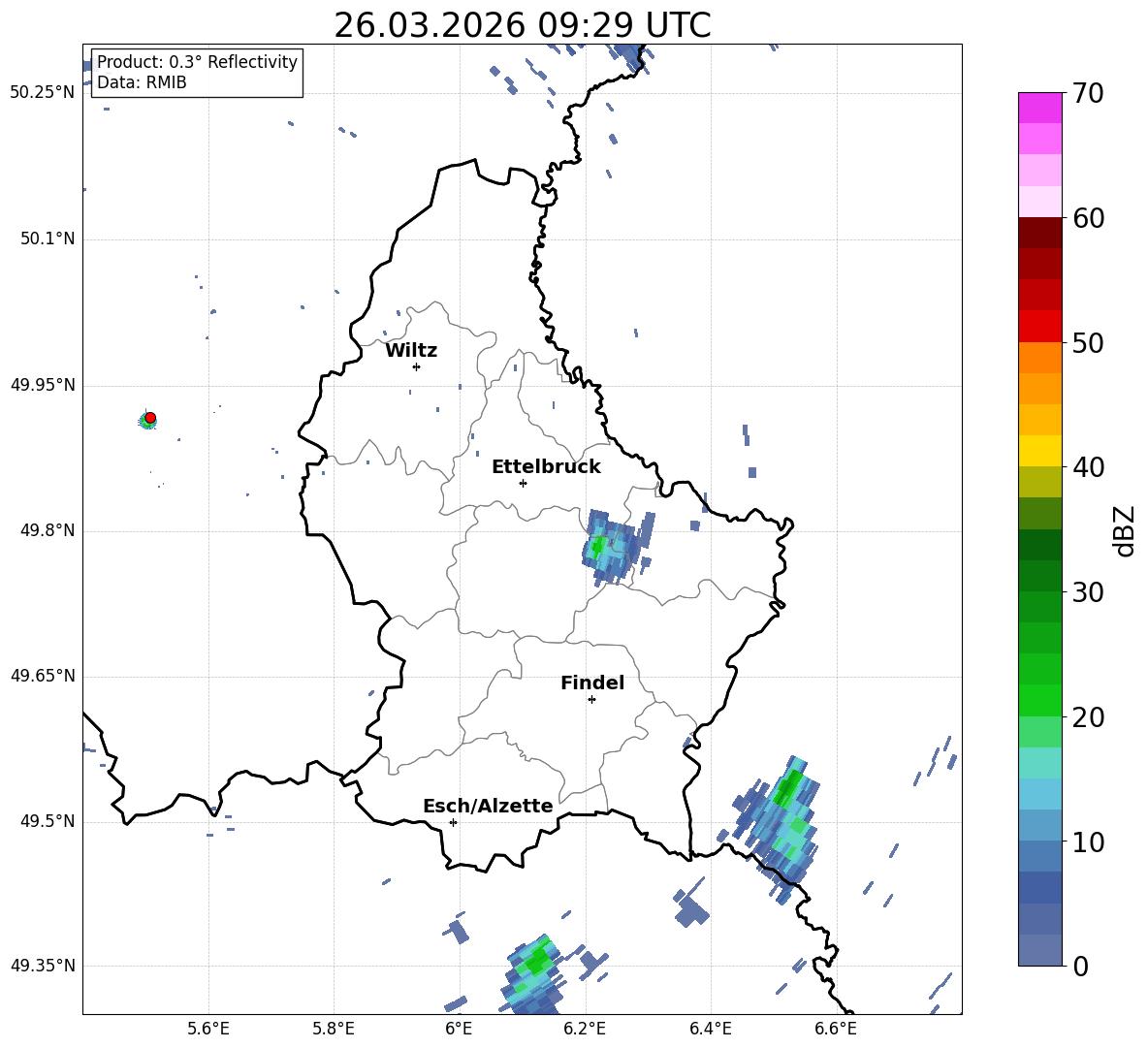
Task: Click the colorbar label 40
Action: point(1088,467)
